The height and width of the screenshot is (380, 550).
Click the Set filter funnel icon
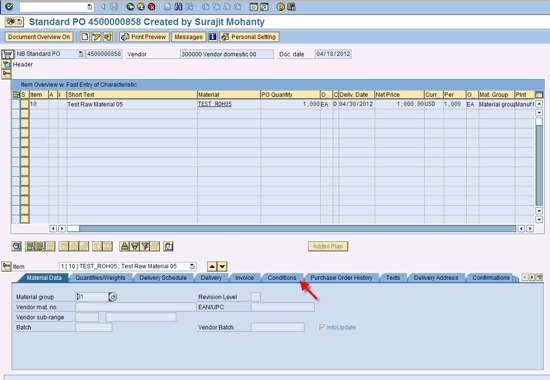145,246
